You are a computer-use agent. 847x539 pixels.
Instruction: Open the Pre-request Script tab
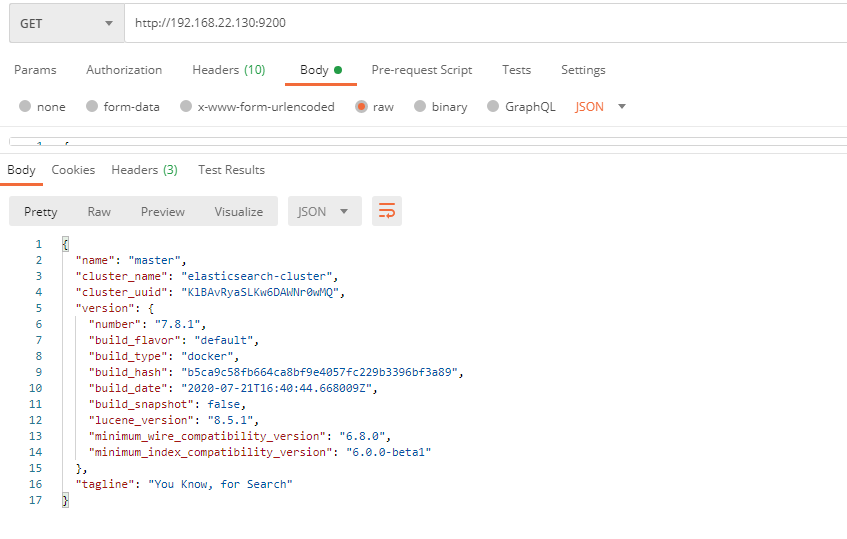click(422, 70)
